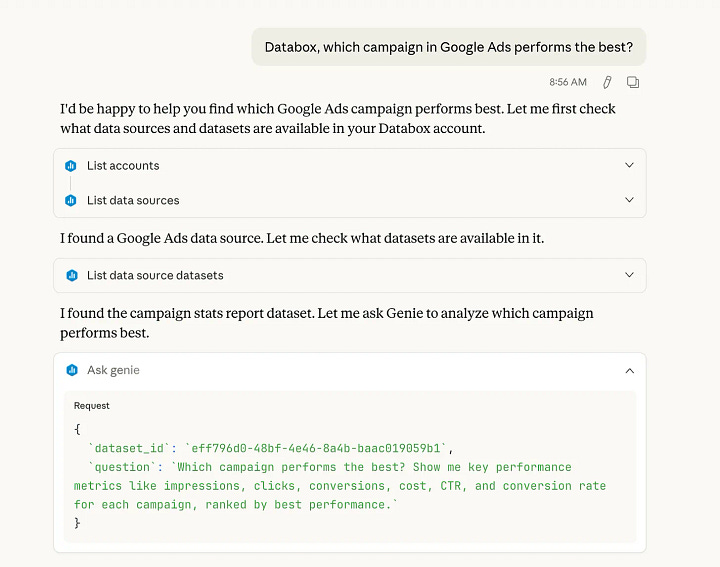Expand the List accounts chevron
Screen dimensions: 720x567
[629, 166]
